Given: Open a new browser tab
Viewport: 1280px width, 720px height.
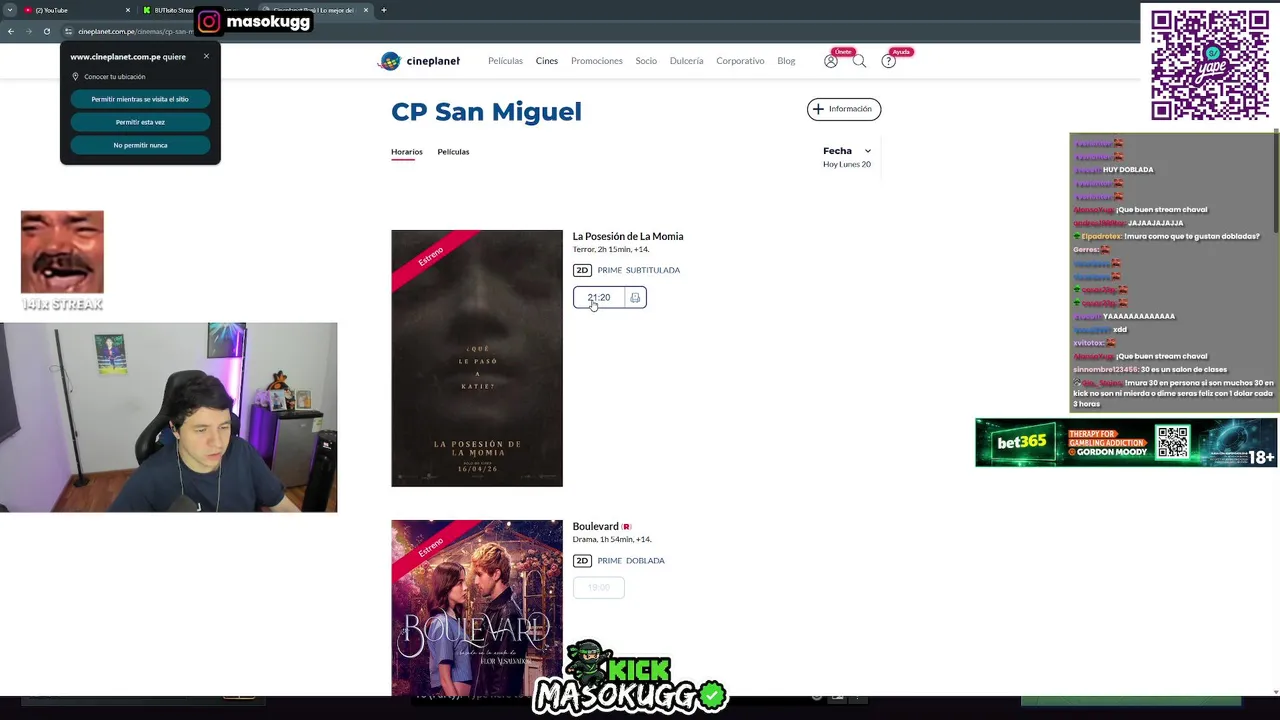Looking at the screenshot, I should [384, 10].
